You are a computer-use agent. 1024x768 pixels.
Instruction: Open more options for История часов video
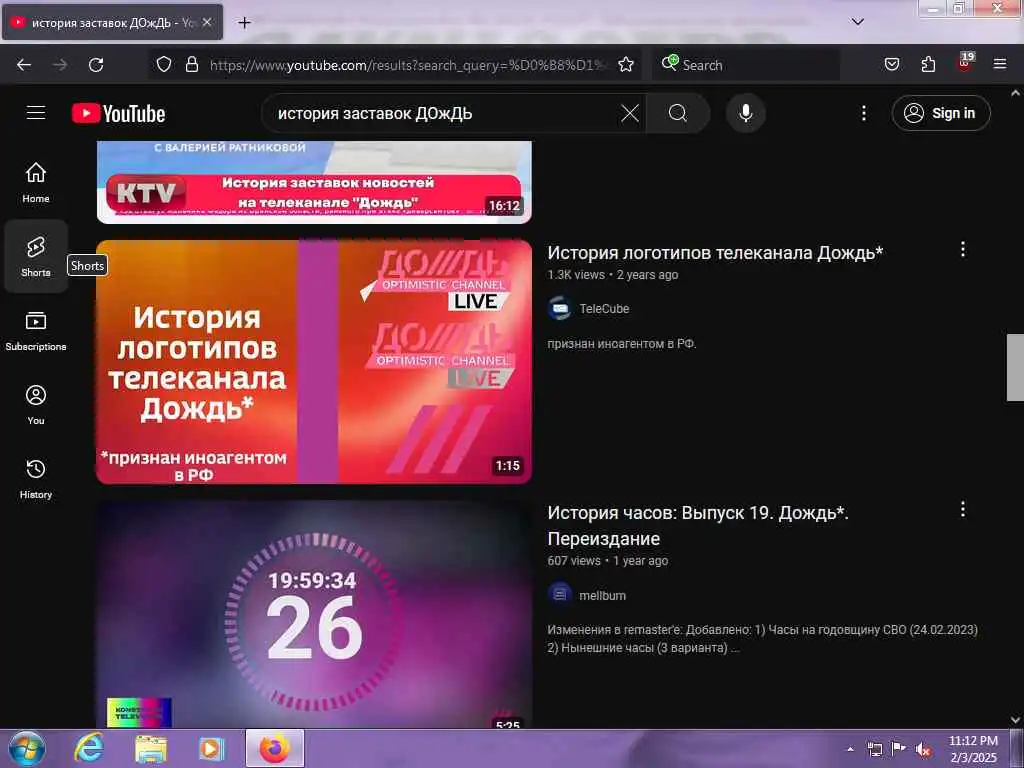[963, 509]
